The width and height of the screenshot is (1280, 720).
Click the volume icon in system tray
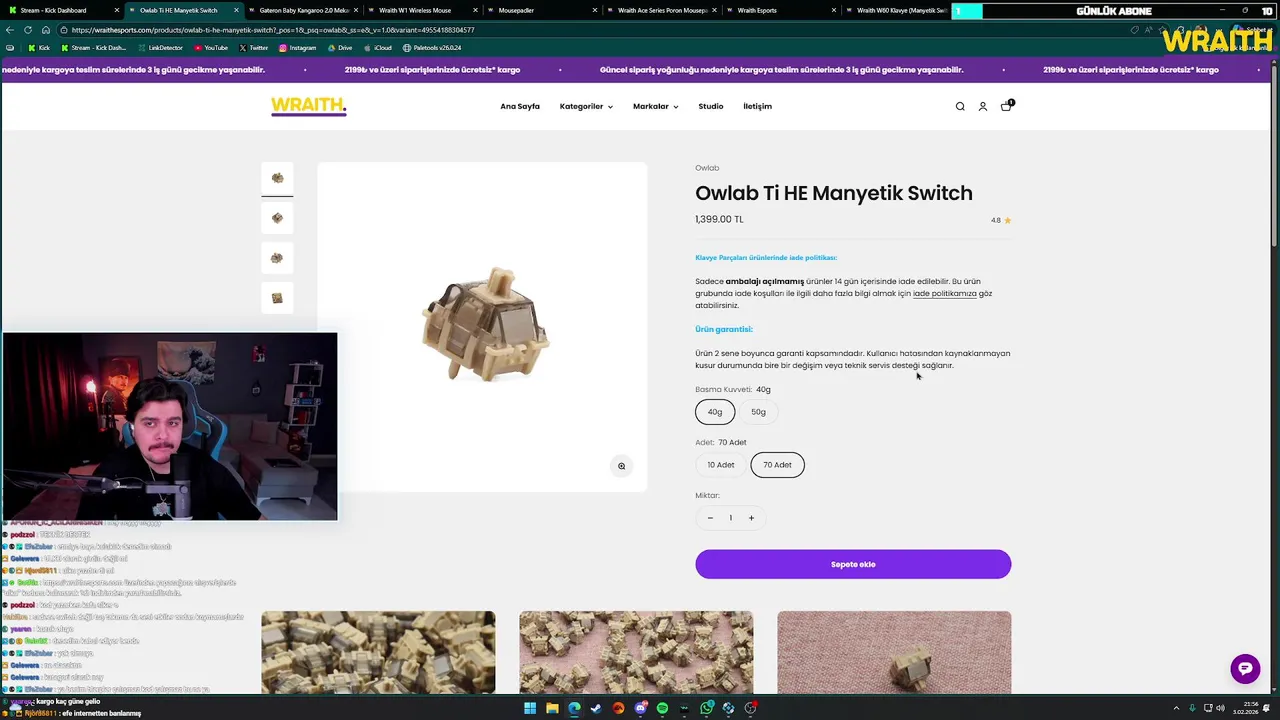(1220, 708)
